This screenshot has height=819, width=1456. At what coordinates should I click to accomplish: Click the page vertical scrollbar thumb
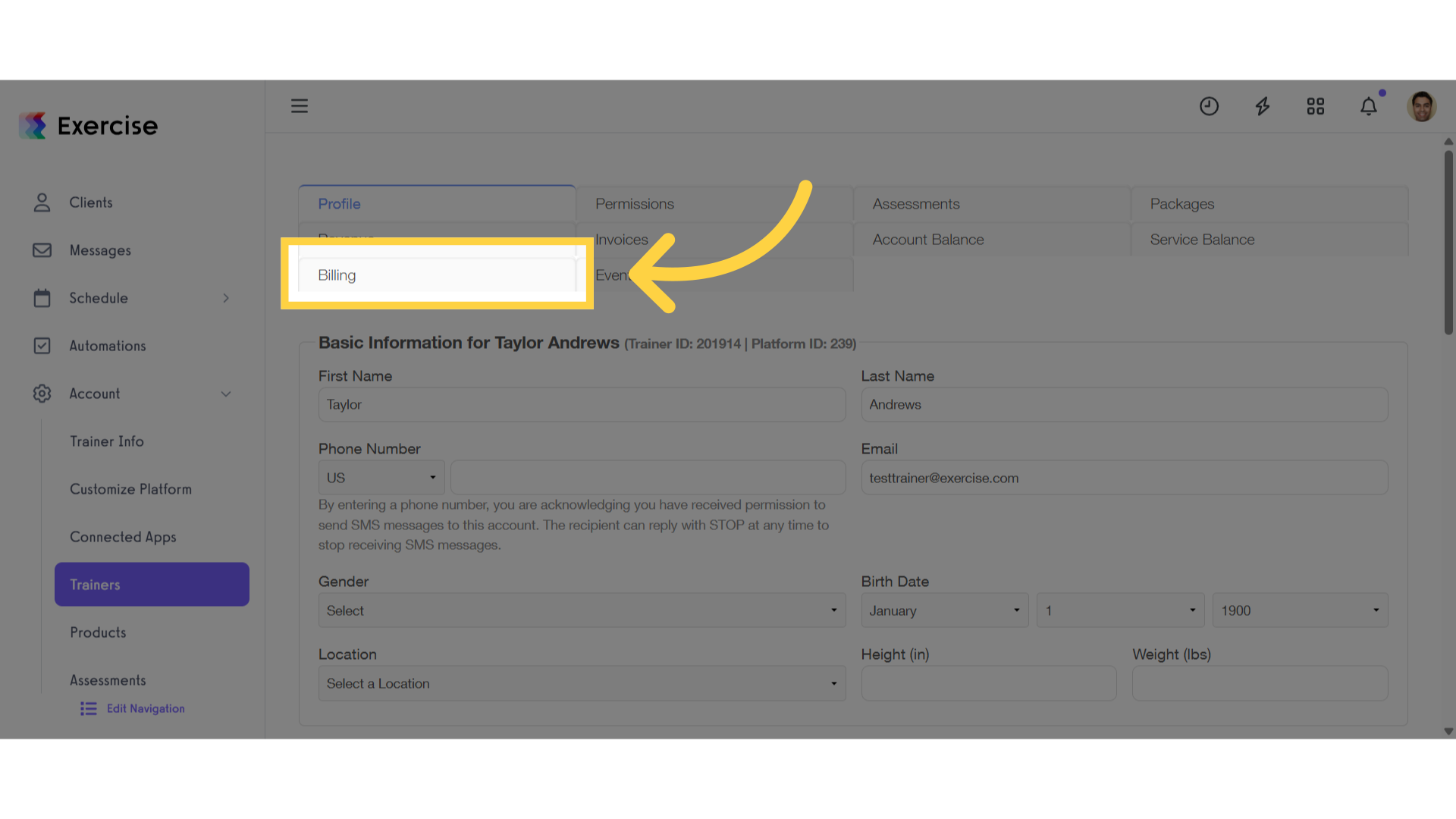tap(1448, 243)
